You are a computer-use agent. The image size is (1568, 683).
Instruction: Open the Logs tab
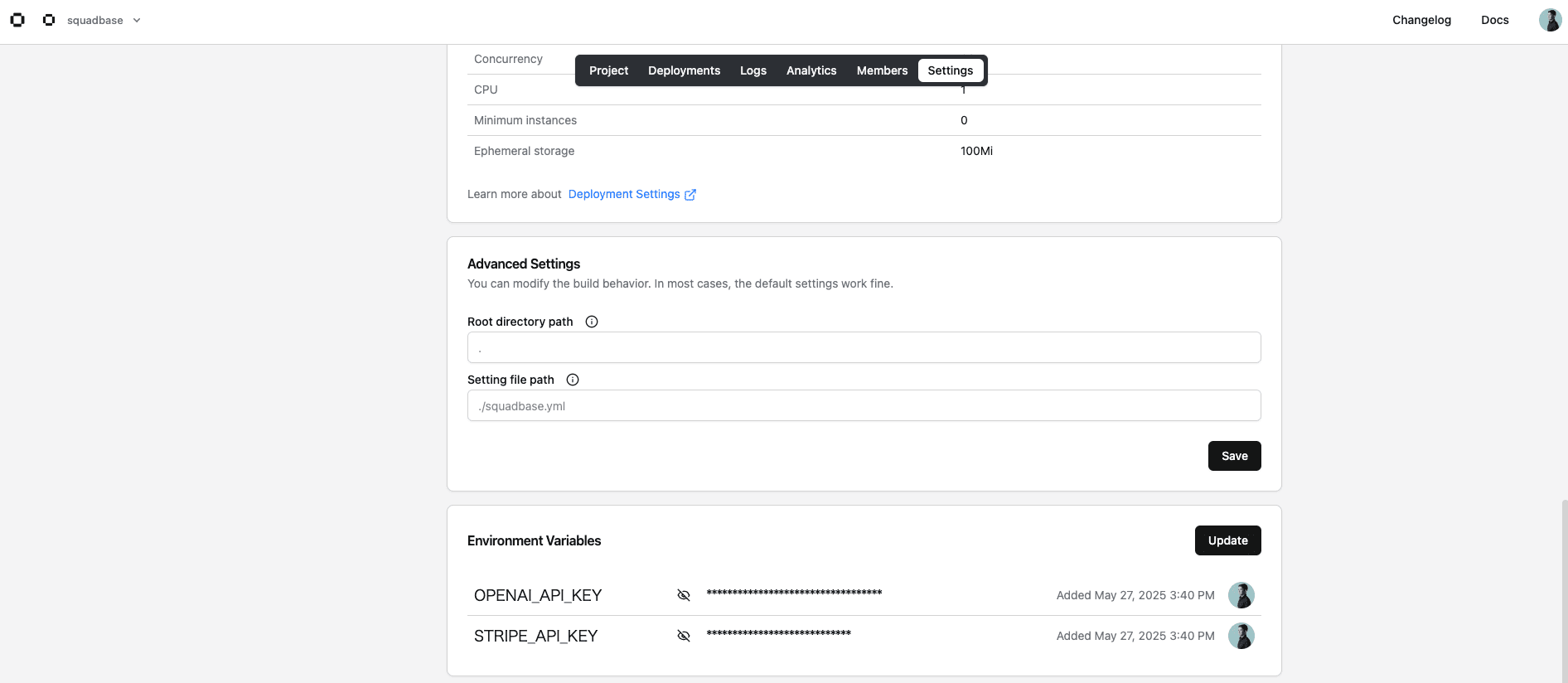(x=753, y=70)
